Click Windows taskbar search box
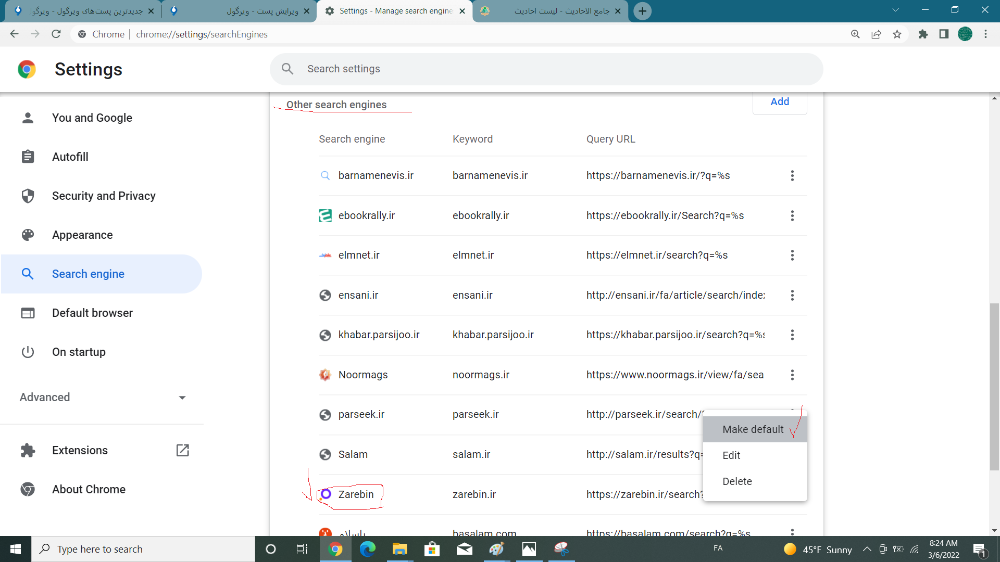 (x=143, y=549)
